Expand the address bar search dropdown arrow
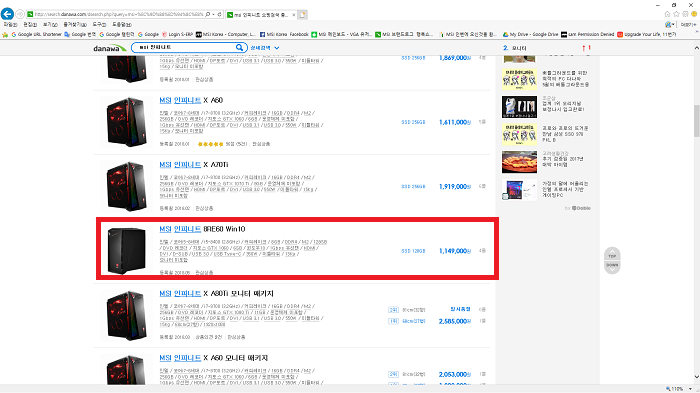 click(x=213, y=14)
